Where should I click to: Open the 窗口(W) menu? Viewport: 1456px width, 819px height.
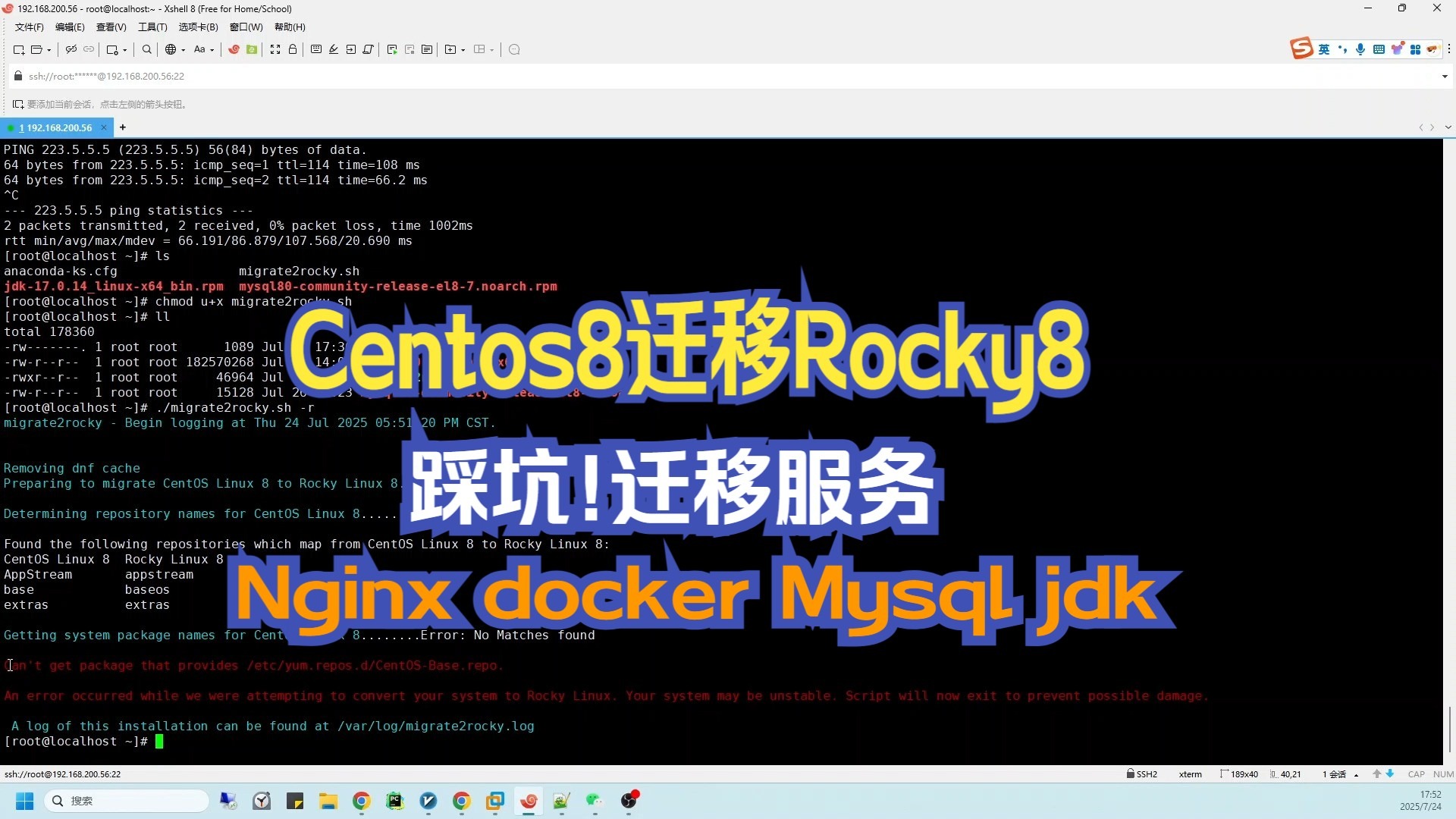point(246,27)
